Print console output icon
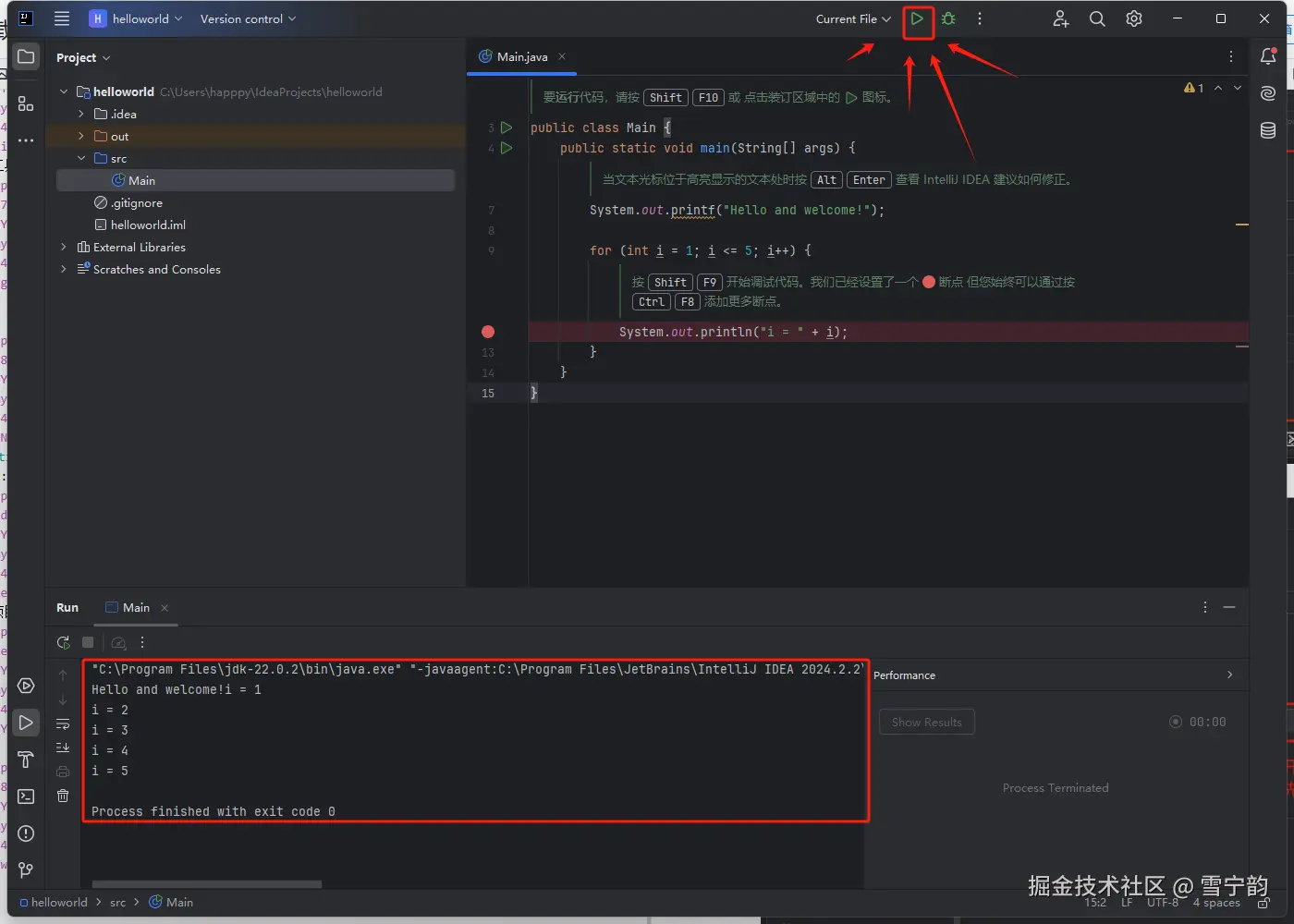The height and width of the screenshot is (924, 1294). point(63,772)
